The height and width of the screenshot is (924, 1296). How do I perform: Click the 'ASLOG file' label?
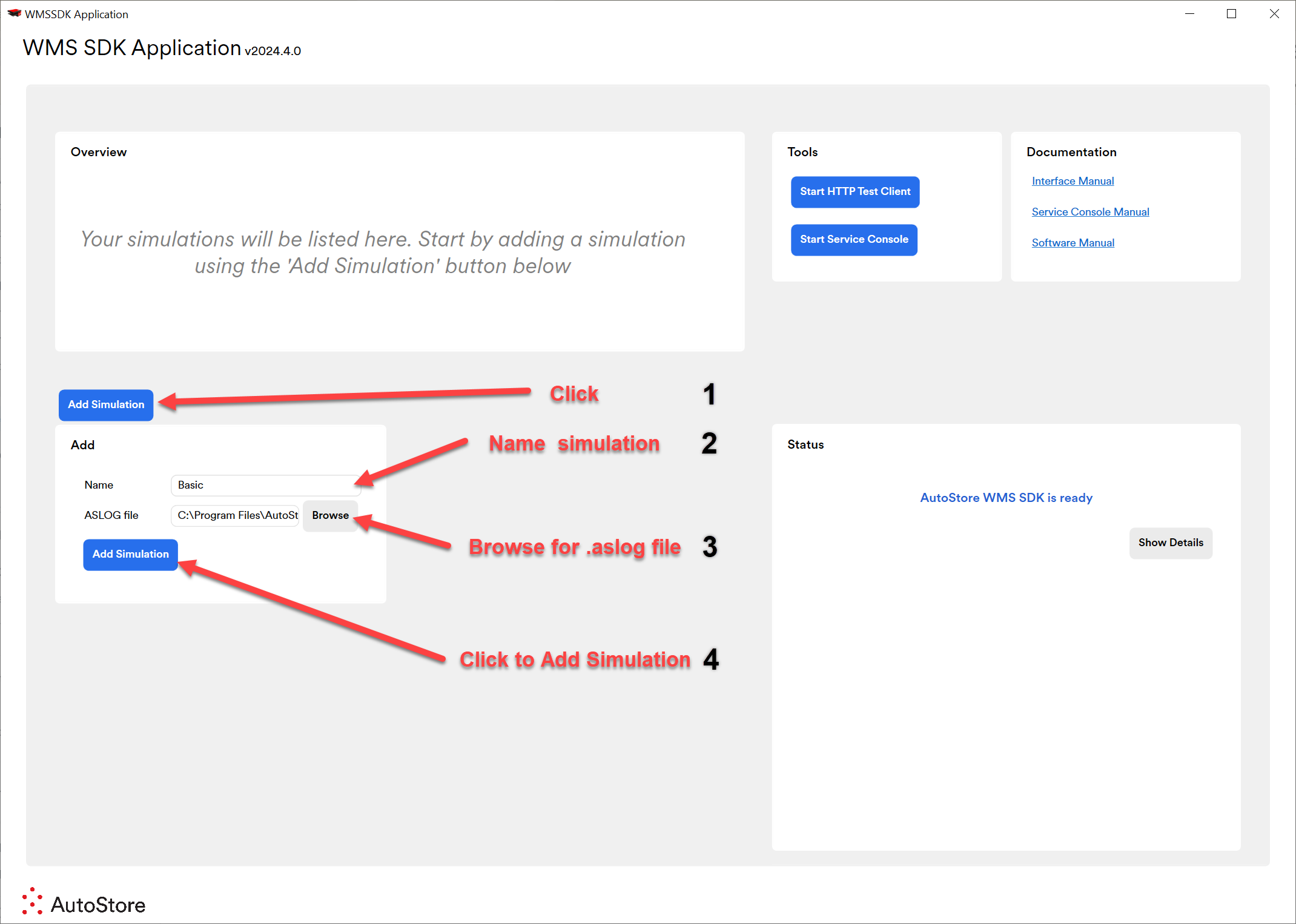pyautogui.click(x=111, y=515)
